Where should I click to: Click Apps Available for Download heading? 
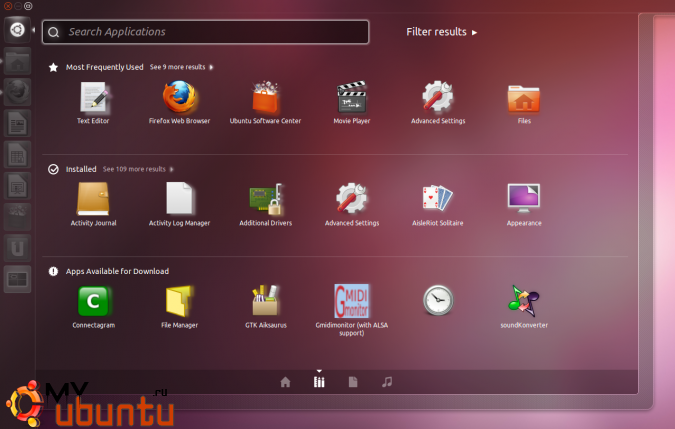[117, 271]
